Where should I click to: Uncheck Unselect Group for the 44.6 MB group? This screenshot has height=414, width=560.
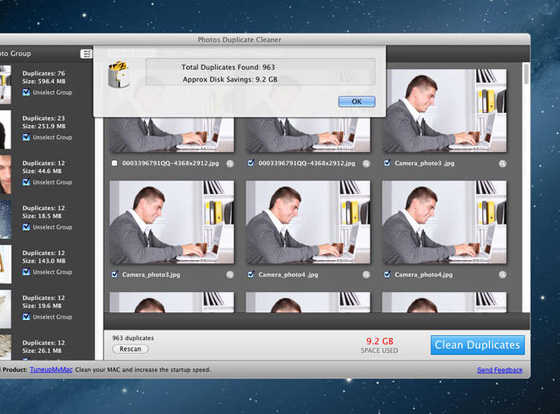tap(26, 183)
